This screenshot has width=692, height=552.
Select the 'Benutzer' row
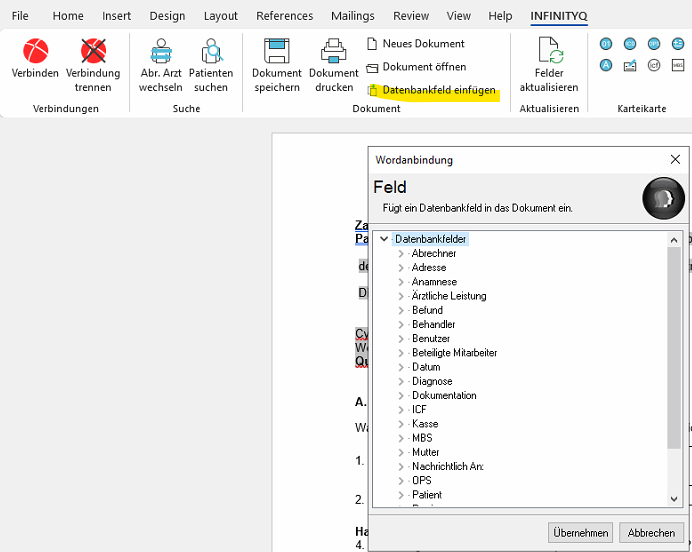tap(431, 339)
